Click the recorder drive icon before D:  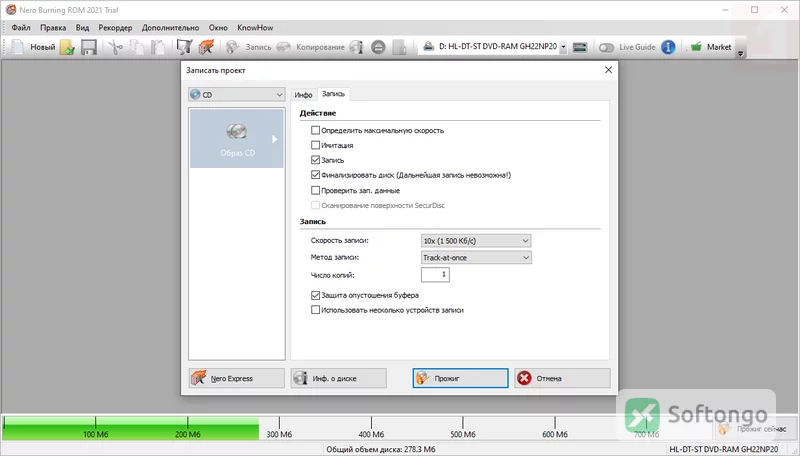point(429,46)
